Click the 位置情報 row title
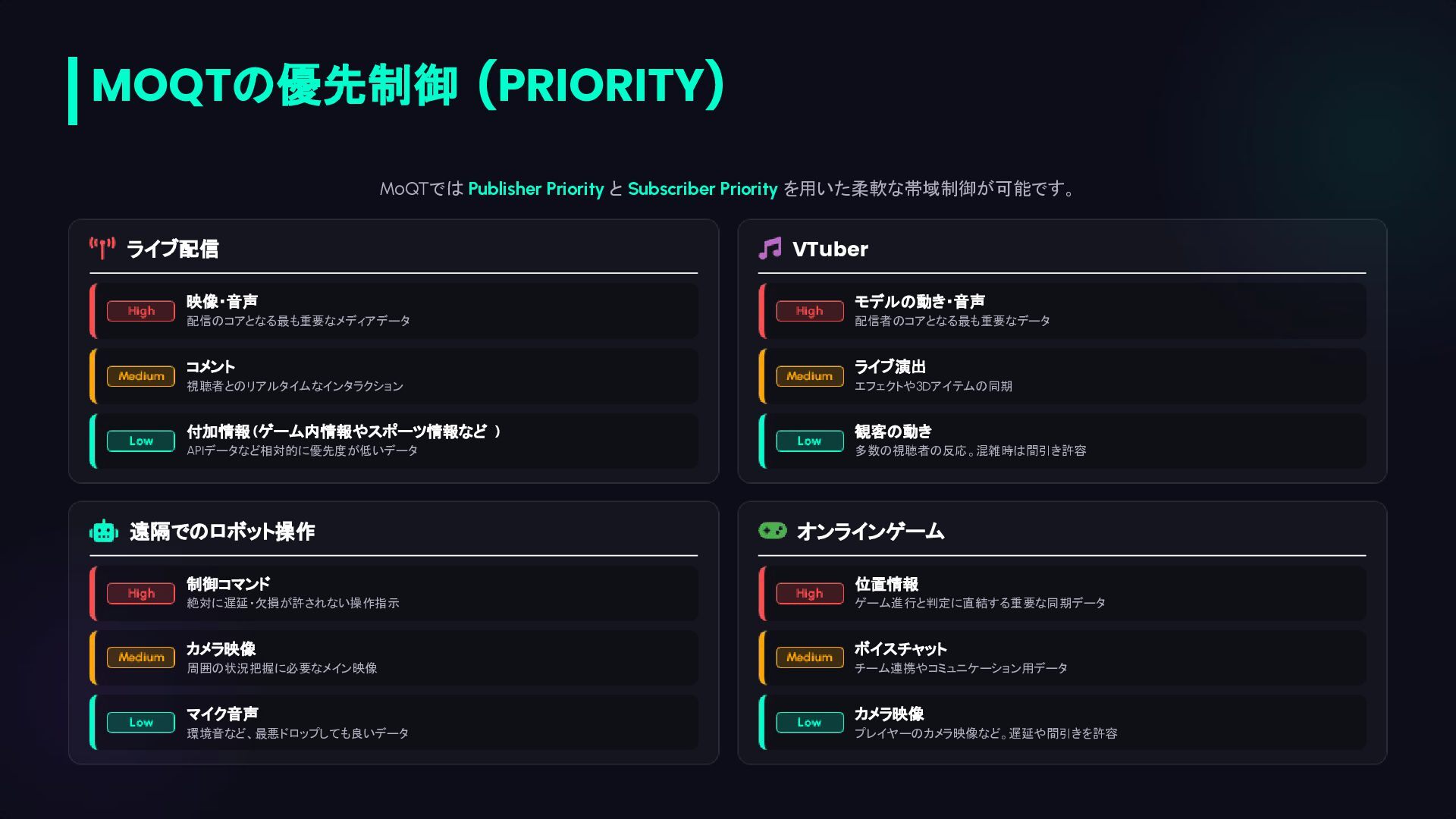 [886, 584]
